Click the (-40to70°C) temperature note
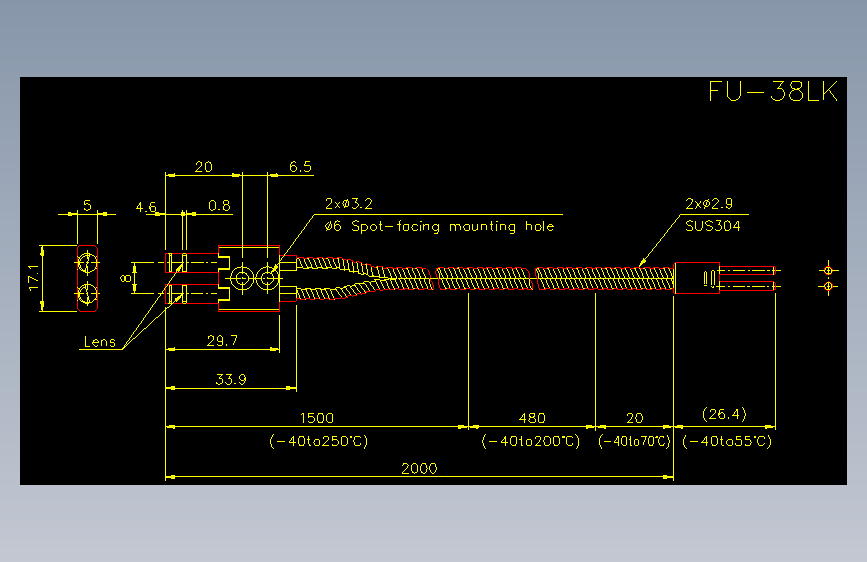The height and width of the screenshot is (562, 867). pos(634,441)
